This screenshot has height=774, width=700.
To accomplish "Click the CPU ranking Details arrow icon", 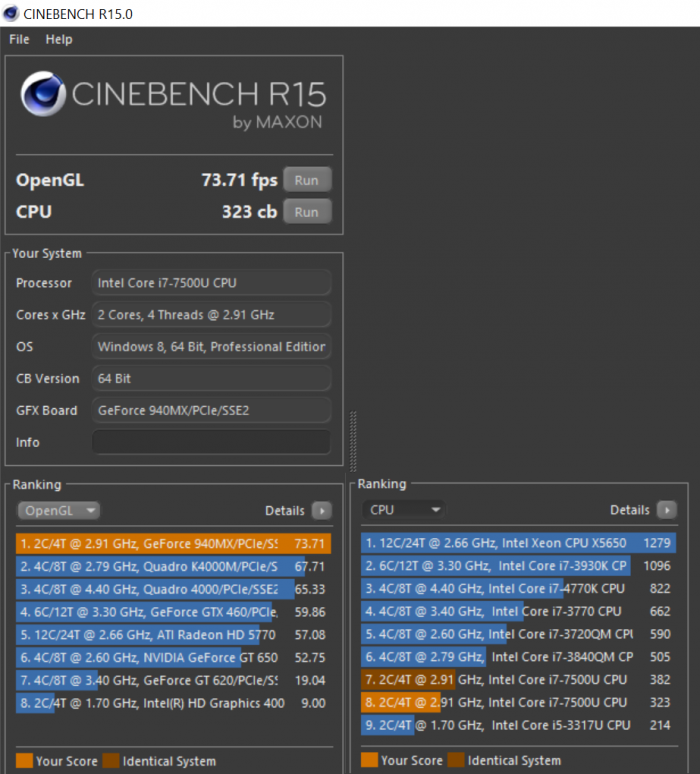I will (x=666, y=510).
